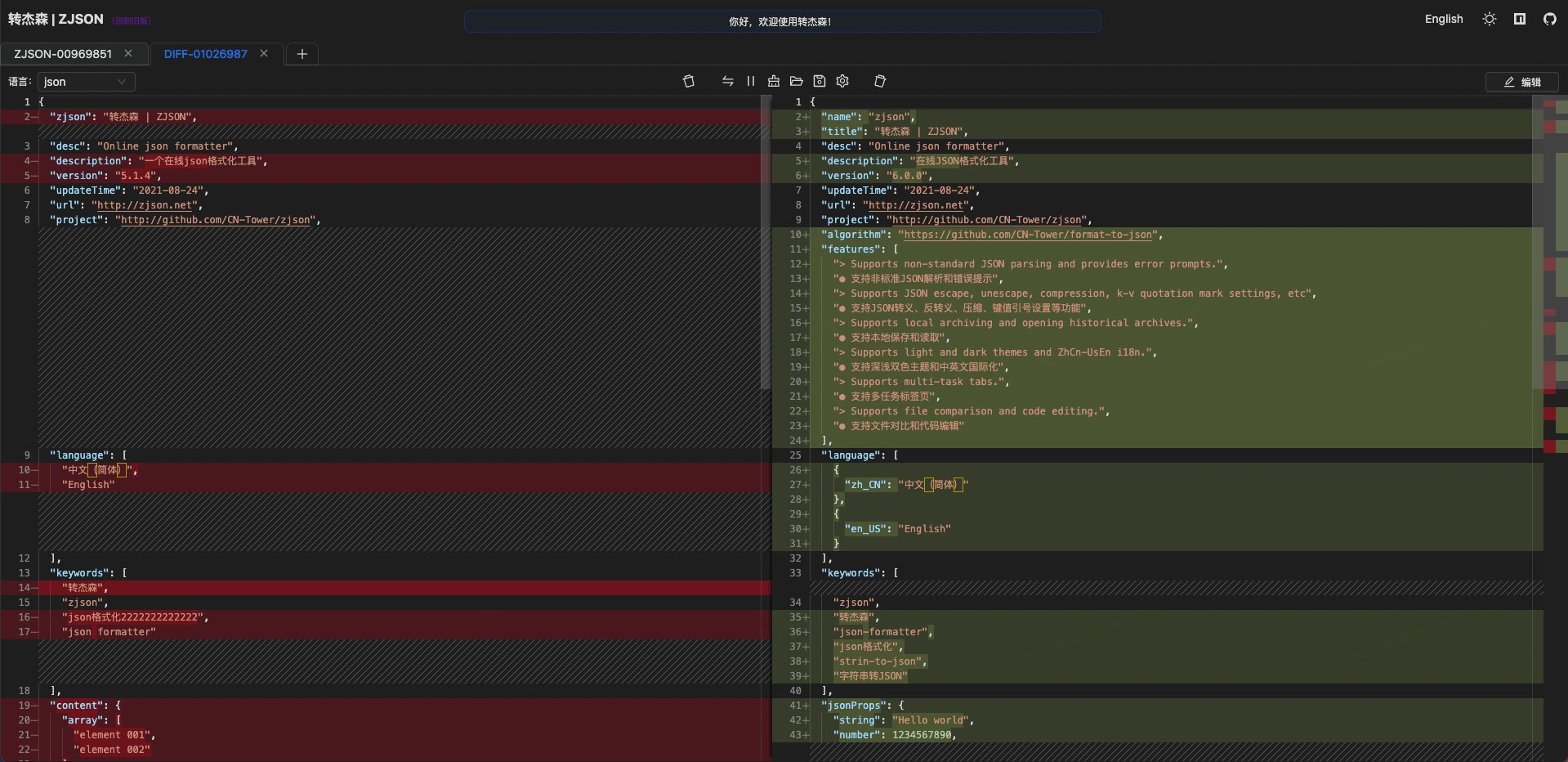
Task: Open the language dropdown showing json
Action: [87, 82]
